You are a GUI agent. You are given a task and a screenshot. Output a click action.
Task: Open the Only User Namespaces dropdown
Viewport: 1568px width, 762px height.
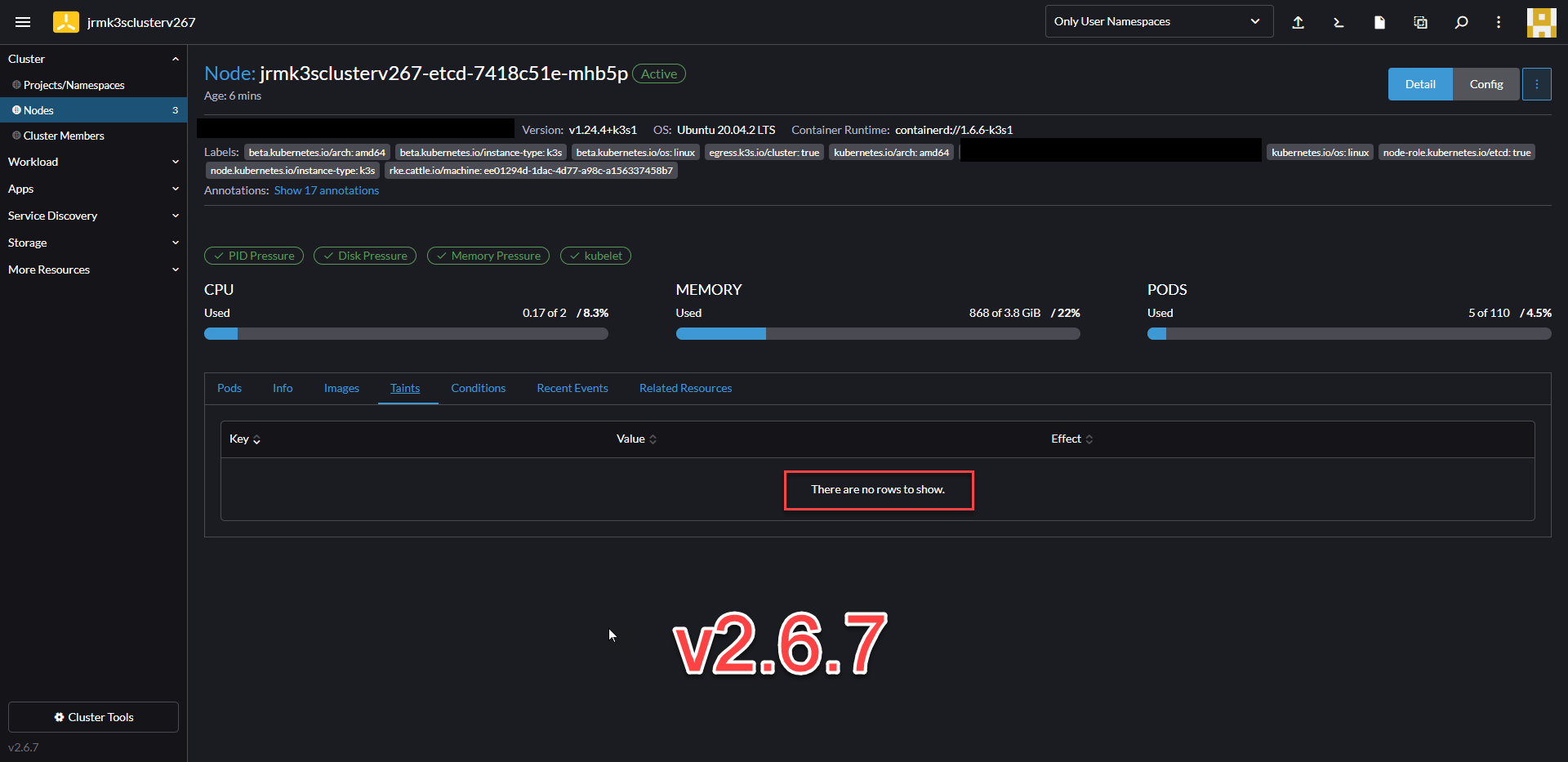[x=1159, y=21]
